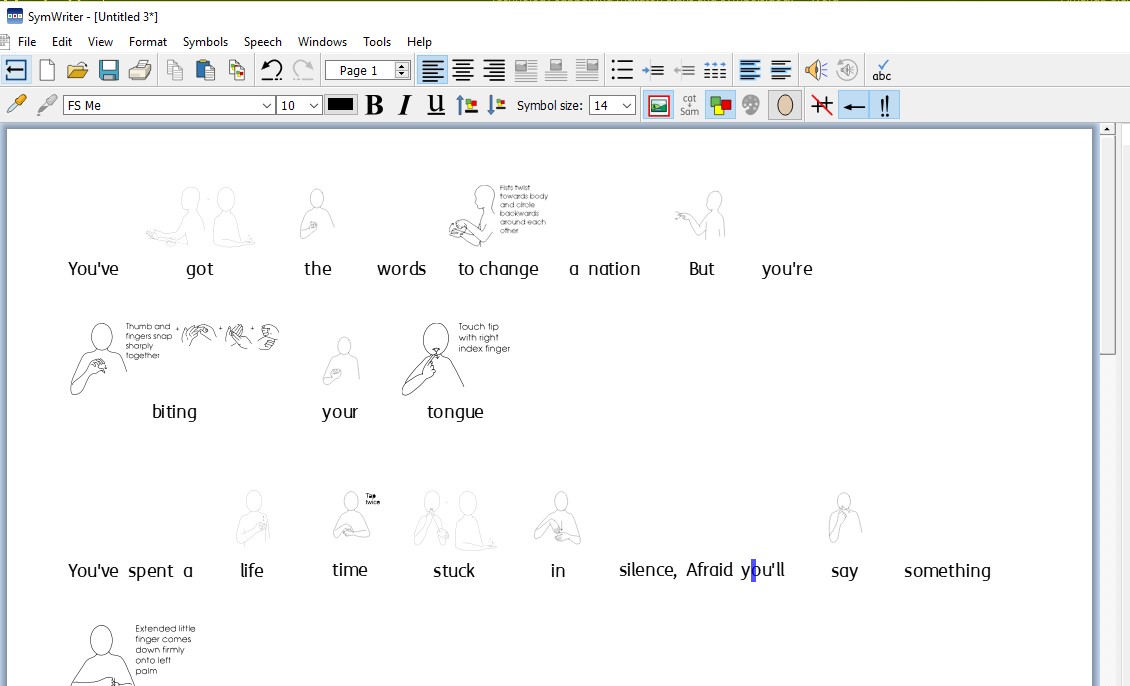This screenshot has height=686, width=1130.
Task: Print the document using the printer icon
Action: tap(140, 70)
